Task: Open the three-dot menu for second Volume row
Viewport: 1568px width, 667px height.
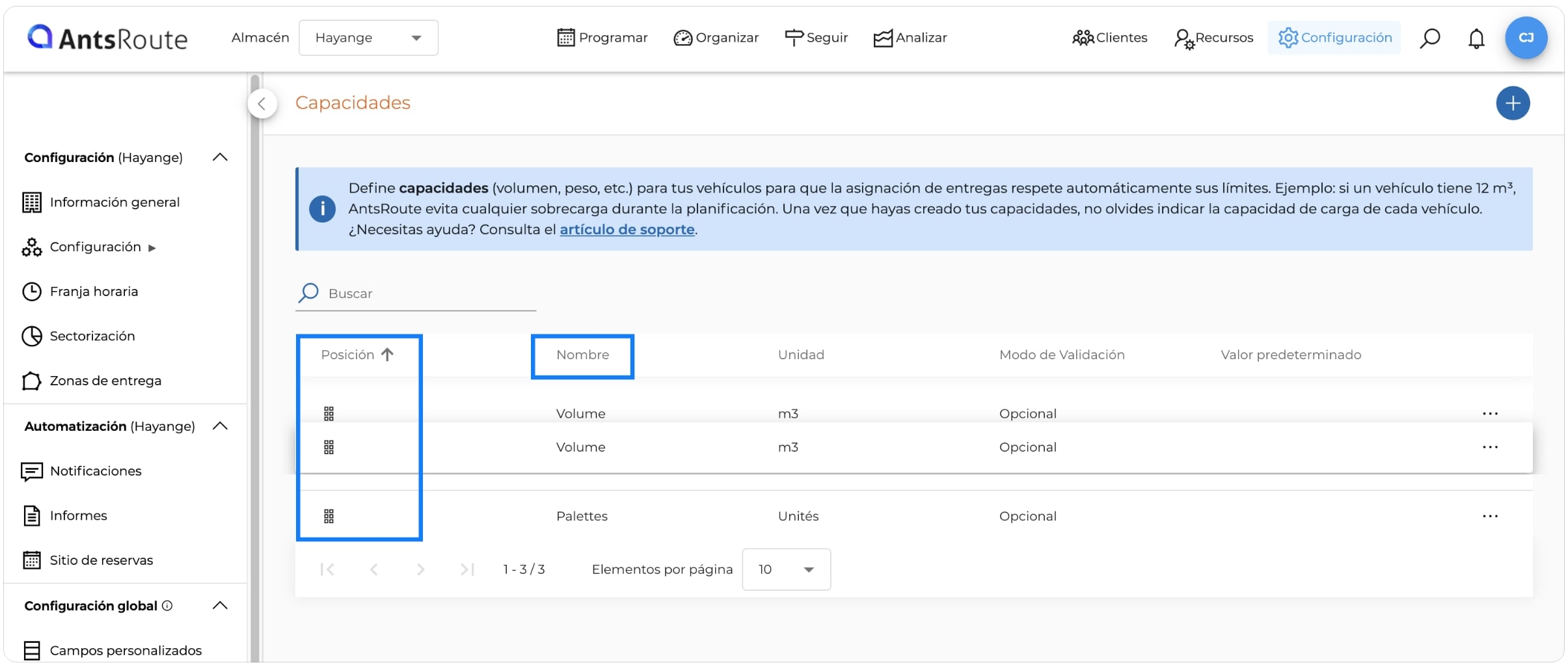Action: click(x=1490, y=447)
